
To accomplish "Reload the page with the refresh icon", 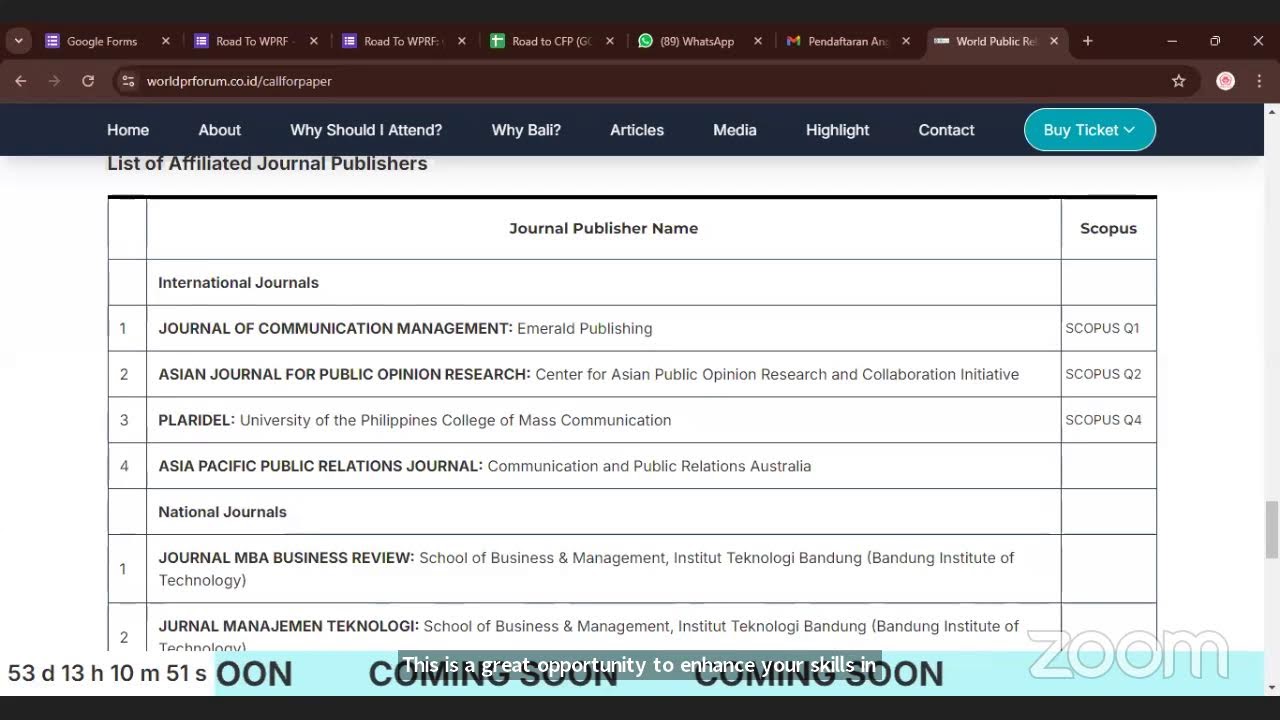I will click(88, 81).
